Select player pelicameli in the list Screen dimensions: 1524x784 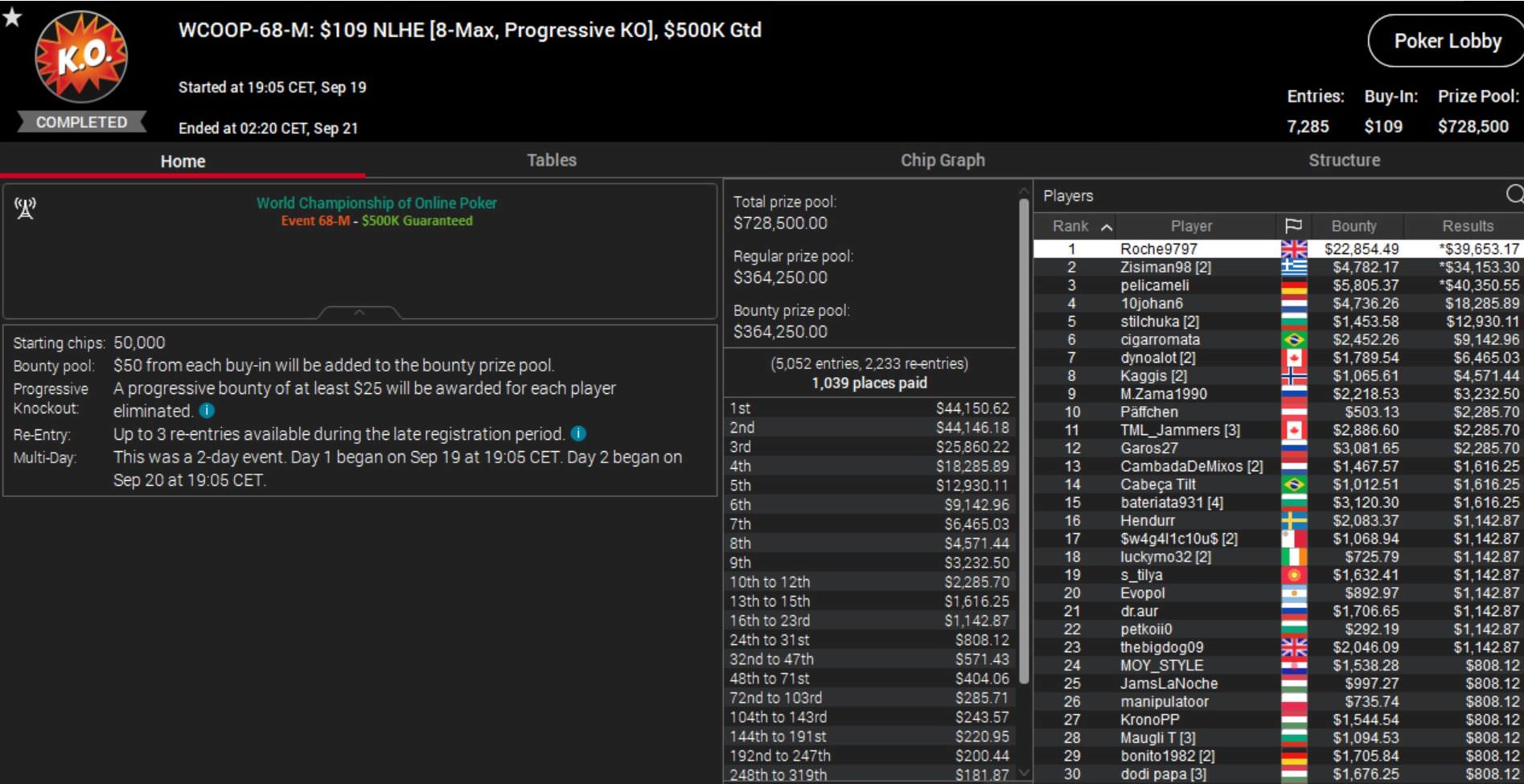tap(1154, 285)
